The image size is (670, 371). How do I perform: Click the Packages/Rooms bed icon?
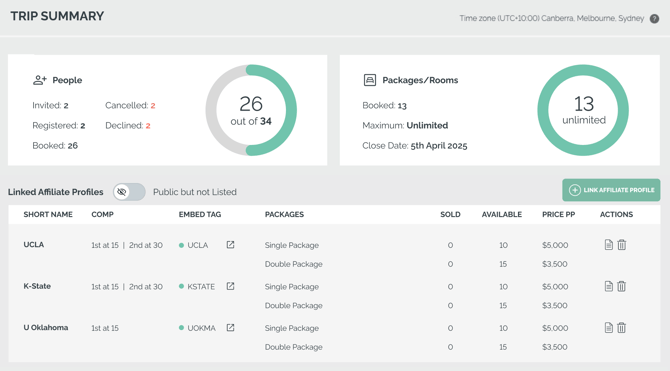(x=370, y=80)
